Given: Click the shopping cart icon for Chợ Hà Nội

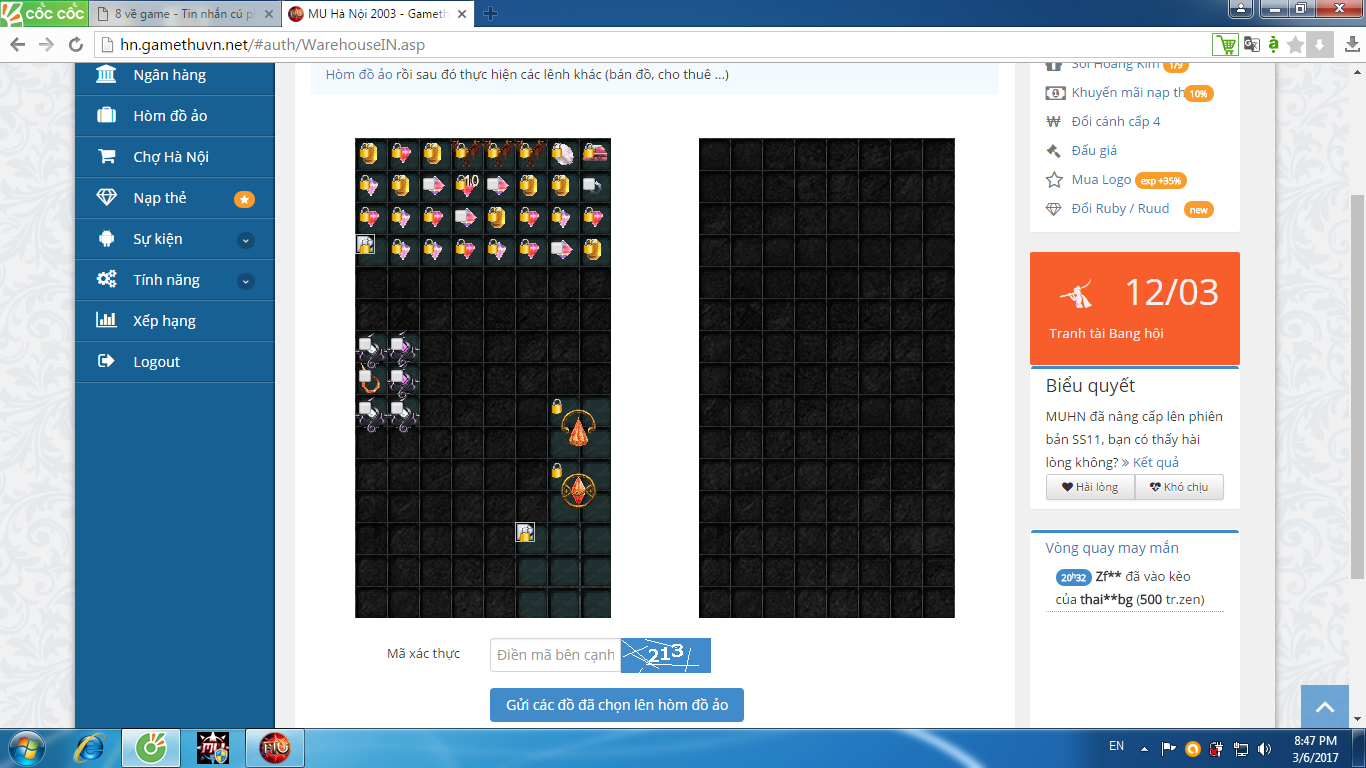Looking at the screenshot, I should click(106, 157).
